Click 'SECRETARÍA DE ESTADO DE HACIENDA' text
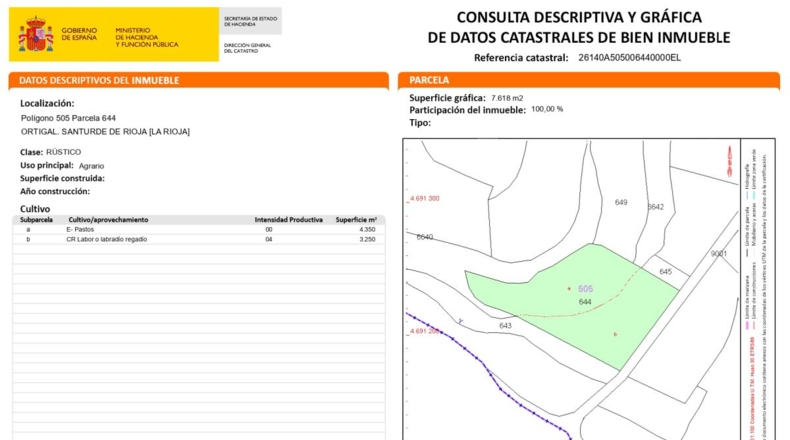 250,21
